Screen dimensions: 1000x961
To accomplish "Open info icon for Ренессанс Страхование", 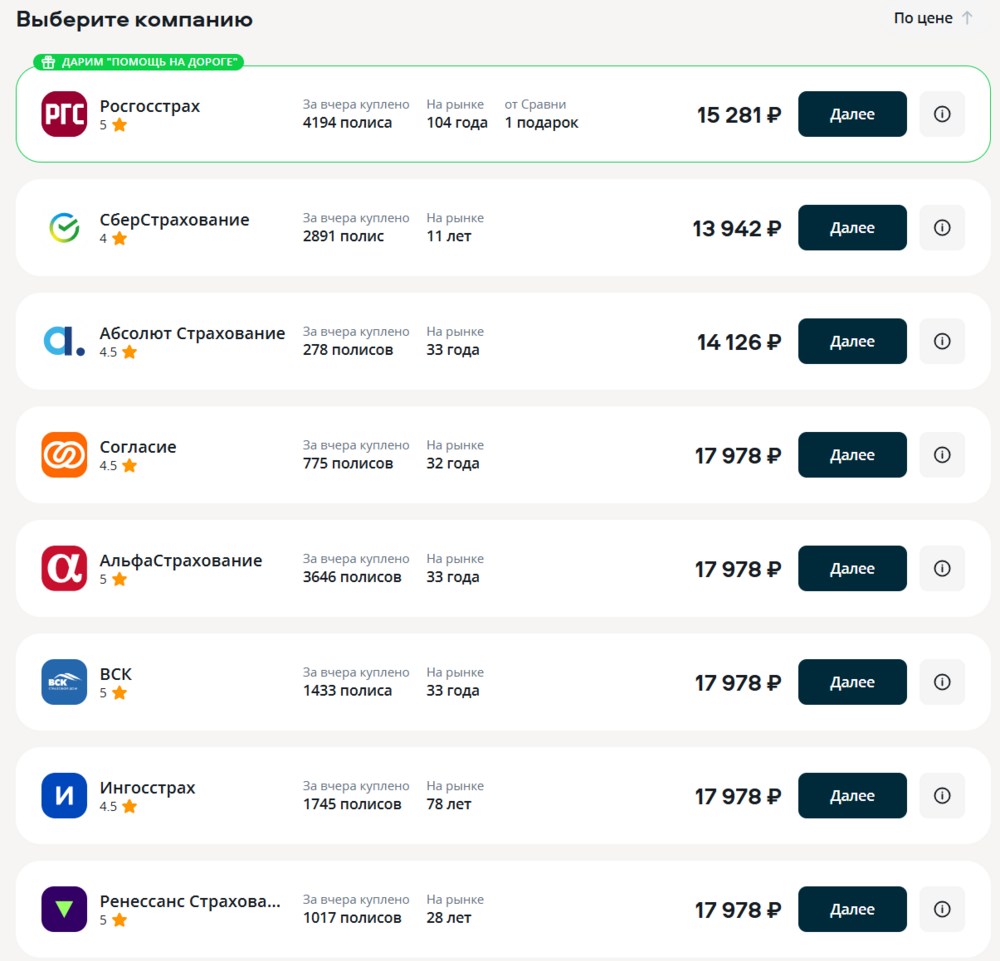I will point(942,909).
